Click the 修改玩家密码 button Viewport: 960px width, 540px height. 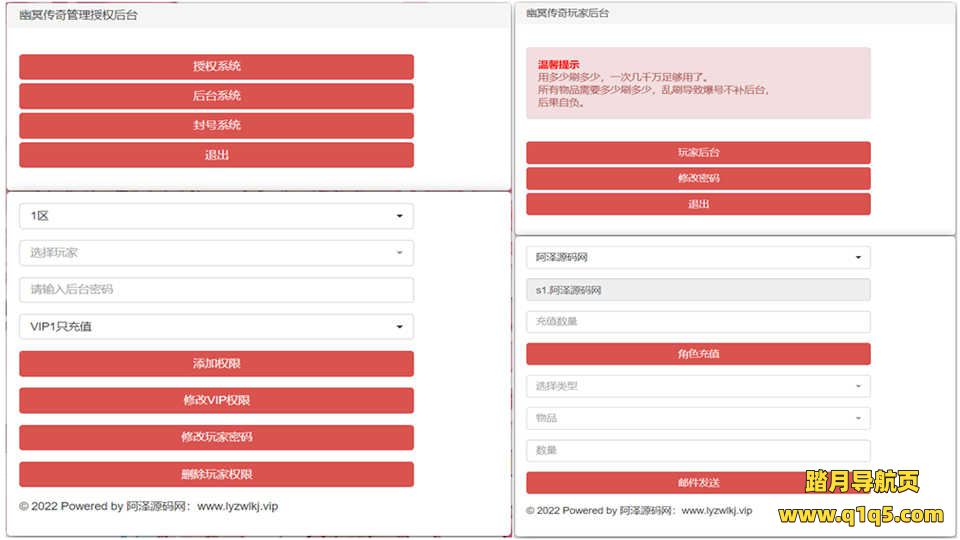pyautogui.click(x=216, y=438)
